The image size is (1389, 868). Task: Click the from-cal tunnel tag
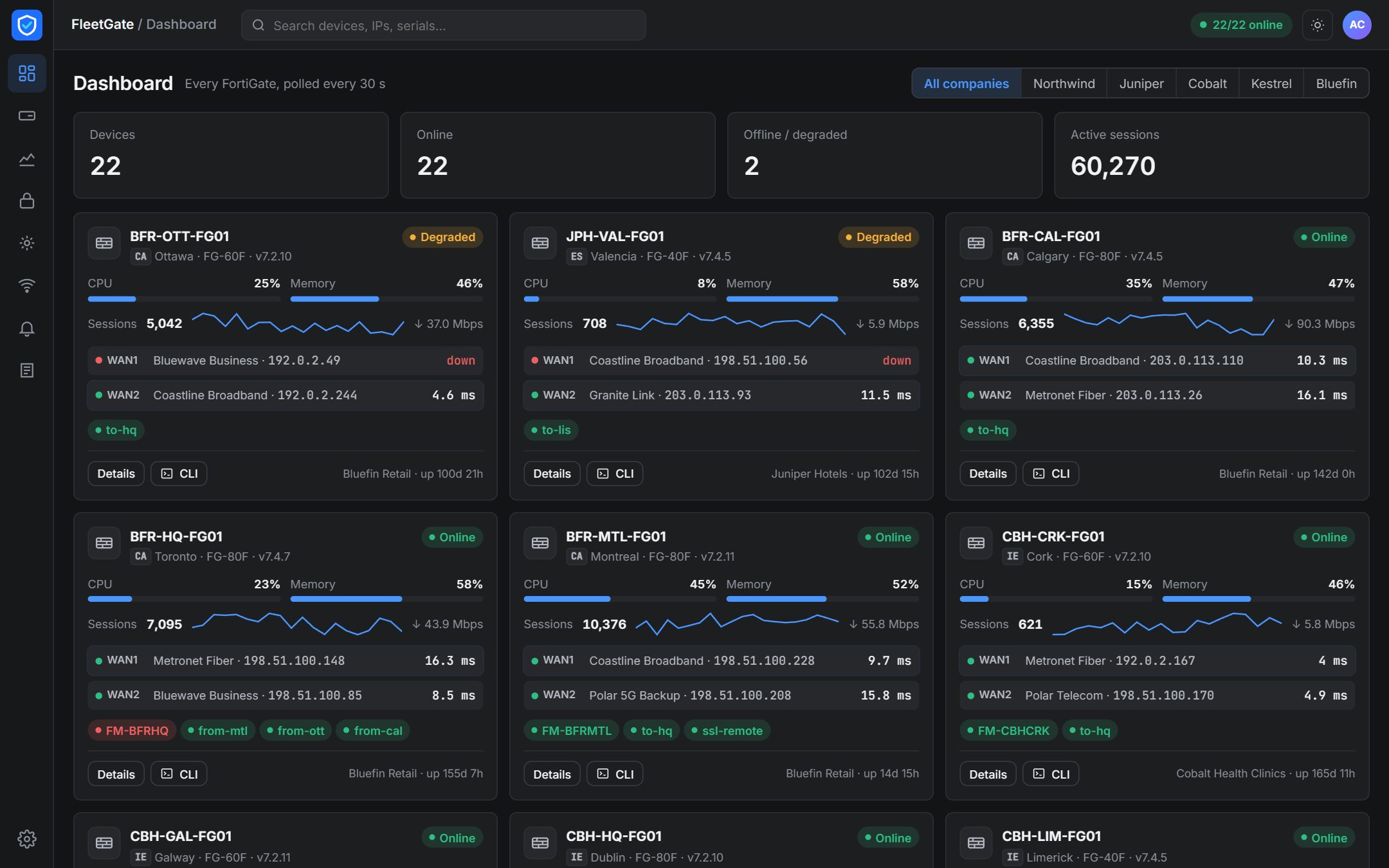click(x=372, y=730)
